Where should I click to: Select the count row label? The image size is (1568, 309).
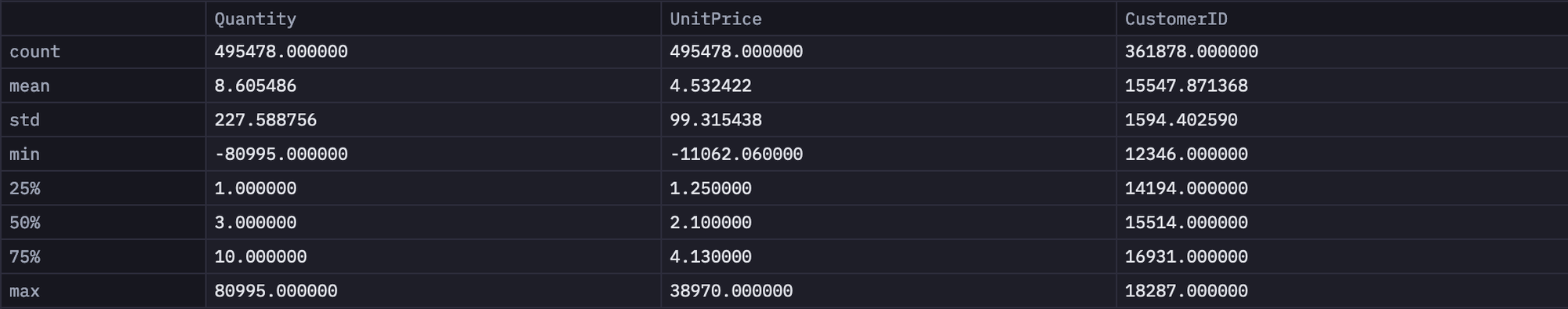click(34, 52)
